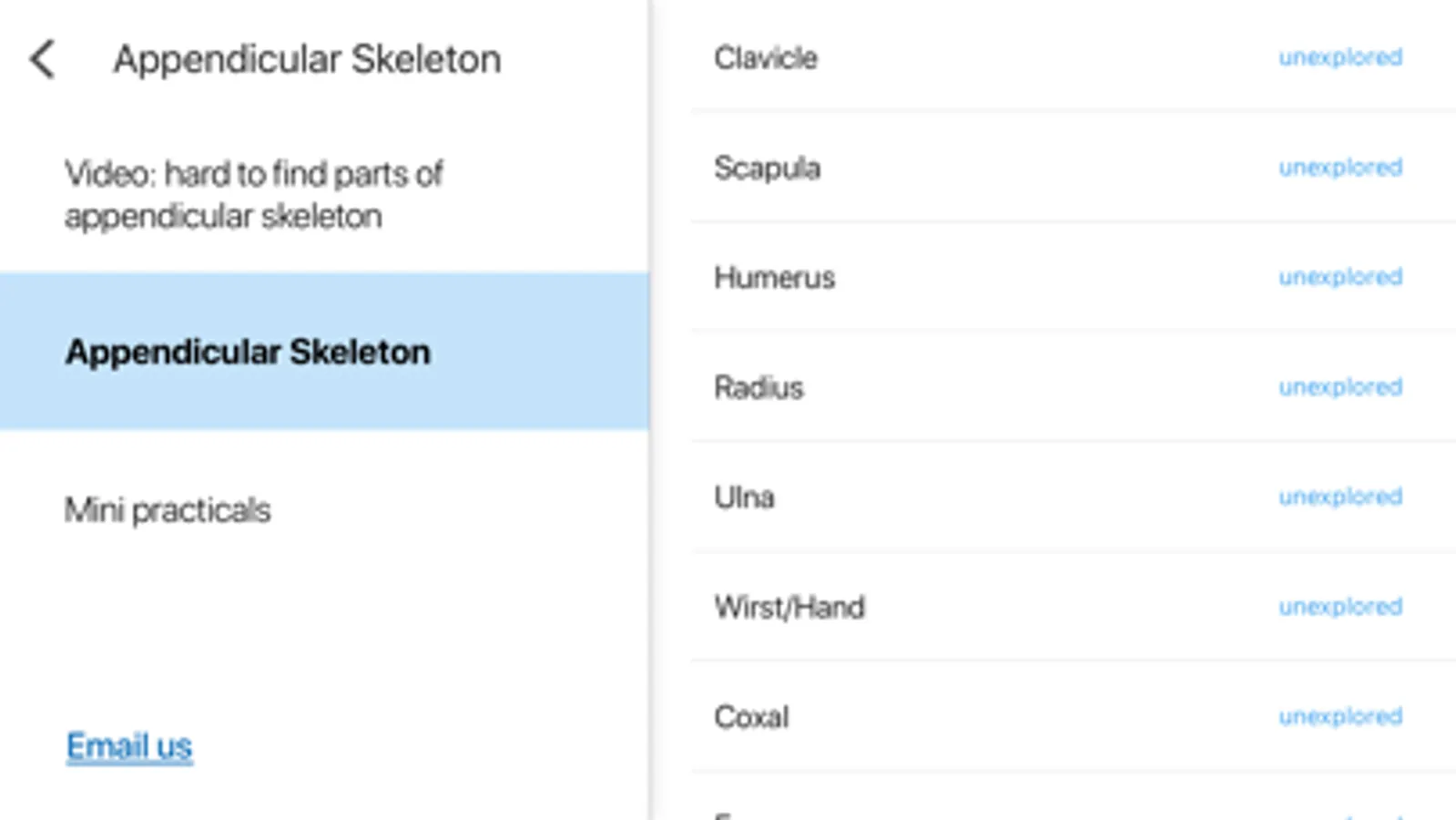Viewport: 1456px width, 820px height.
Task: Select the unexplored status for Ulna
Action: 1339,497
